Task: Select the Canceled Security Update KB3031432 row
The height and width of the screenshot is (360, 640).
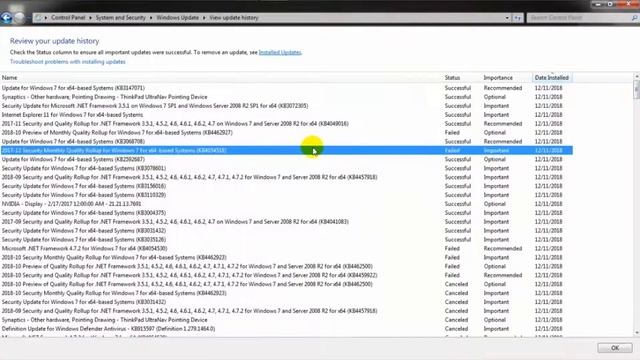Action: pyautogui.click(x=287, y=302)
